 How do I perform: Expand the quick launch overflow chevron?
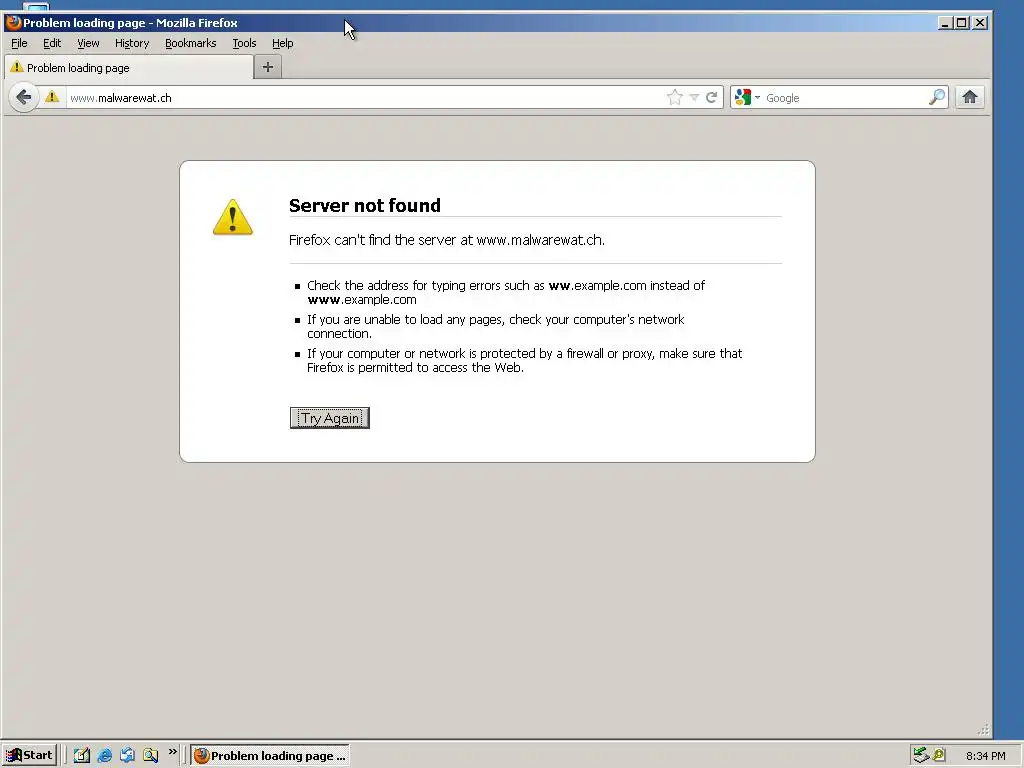tap(172, 752)
